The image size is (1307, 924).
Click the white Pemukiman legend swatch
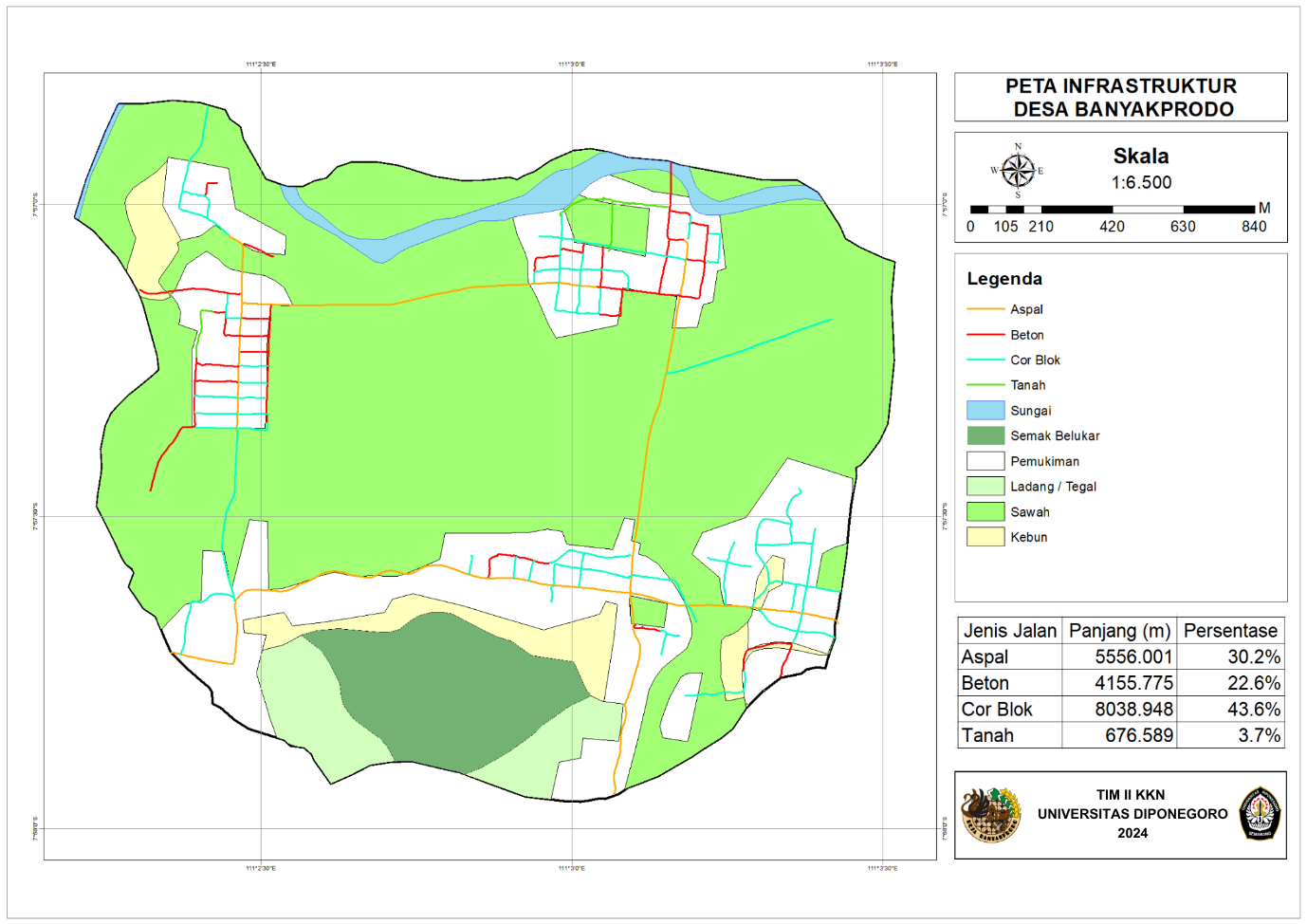(985, 461)
